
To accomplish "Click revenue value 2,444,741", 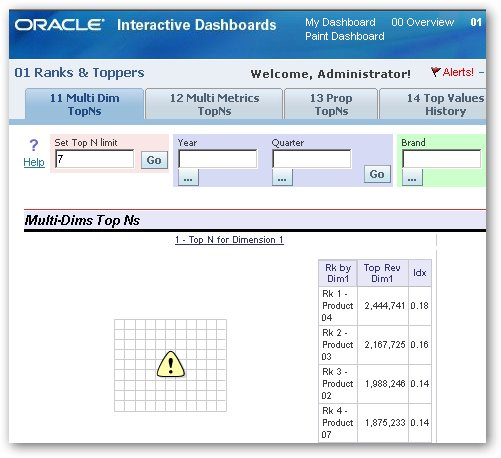I will coord(385,306).
